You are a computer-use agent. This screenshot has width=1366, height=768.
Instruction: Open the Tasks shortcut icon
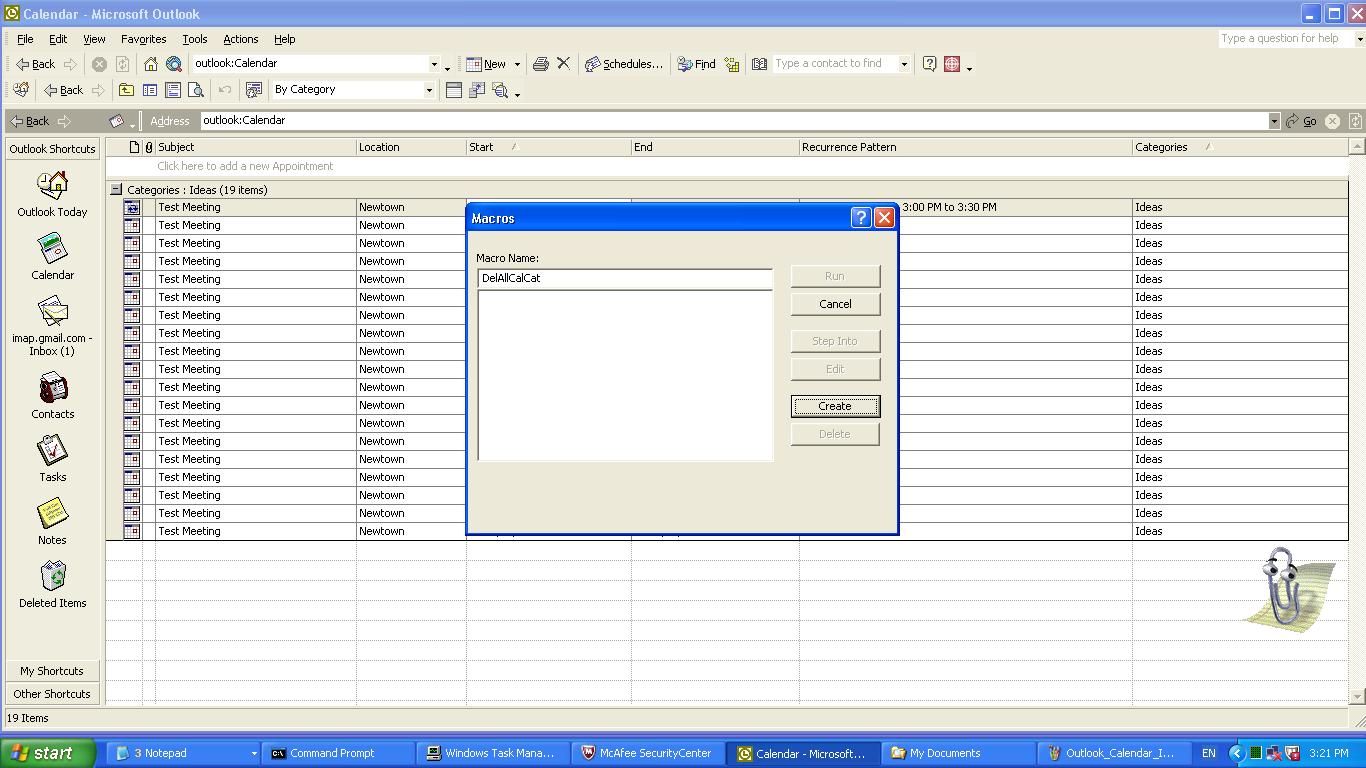tap(52, 459)
